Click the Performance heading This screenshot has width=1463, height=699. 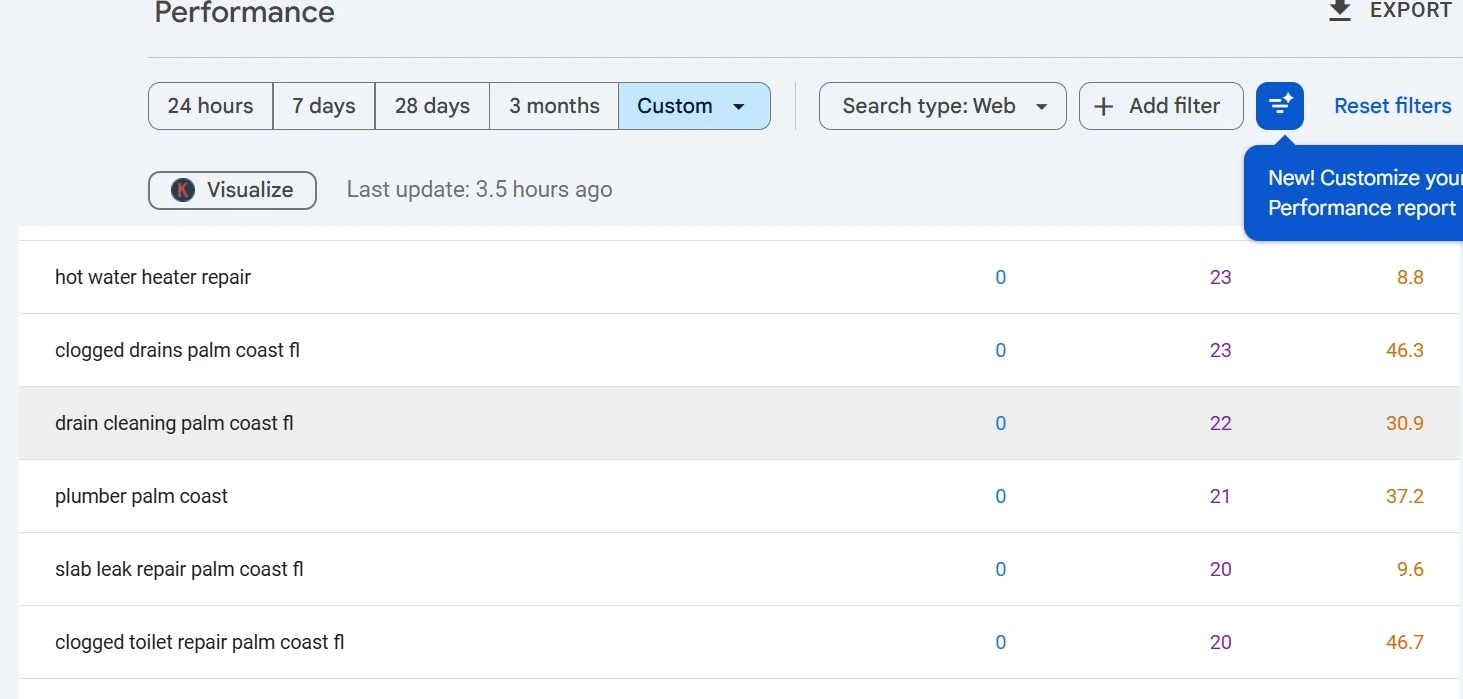point(244,12)
